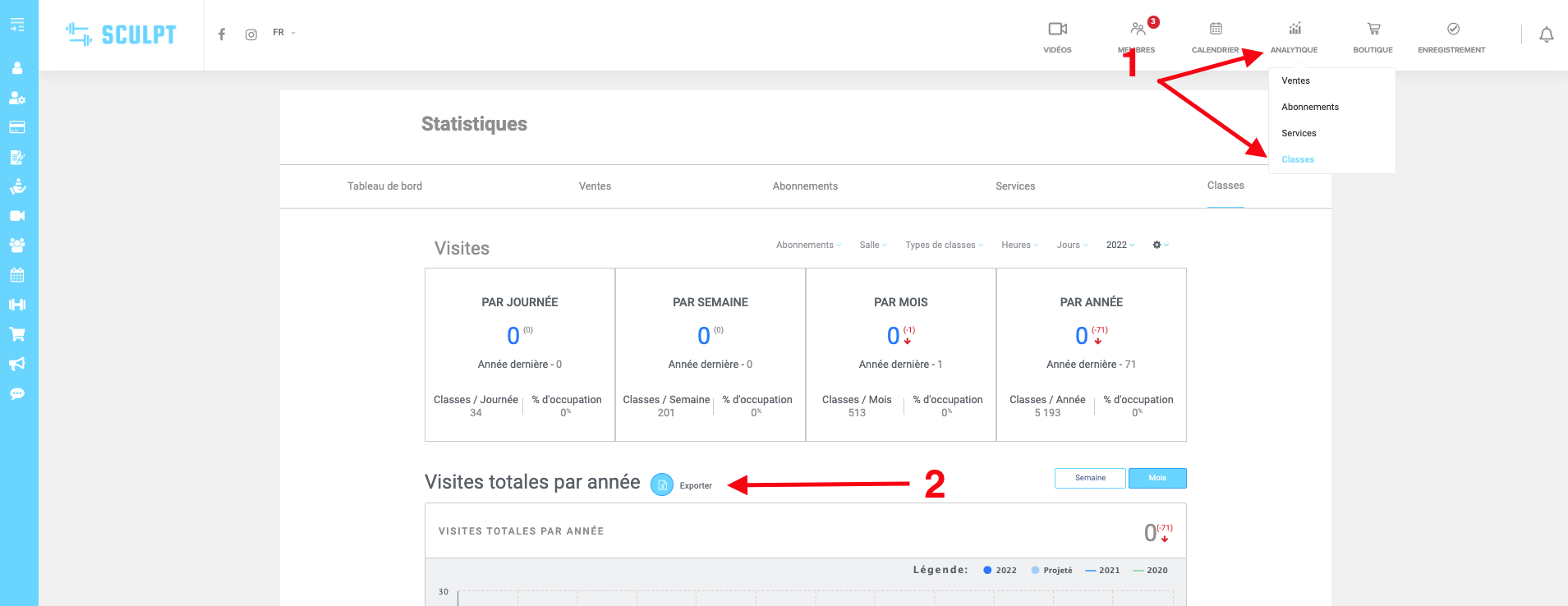Image resolution: width=1568 pixels, height=606 pixels.
Task: Expand the FR language dropdown
Action: 283,33
